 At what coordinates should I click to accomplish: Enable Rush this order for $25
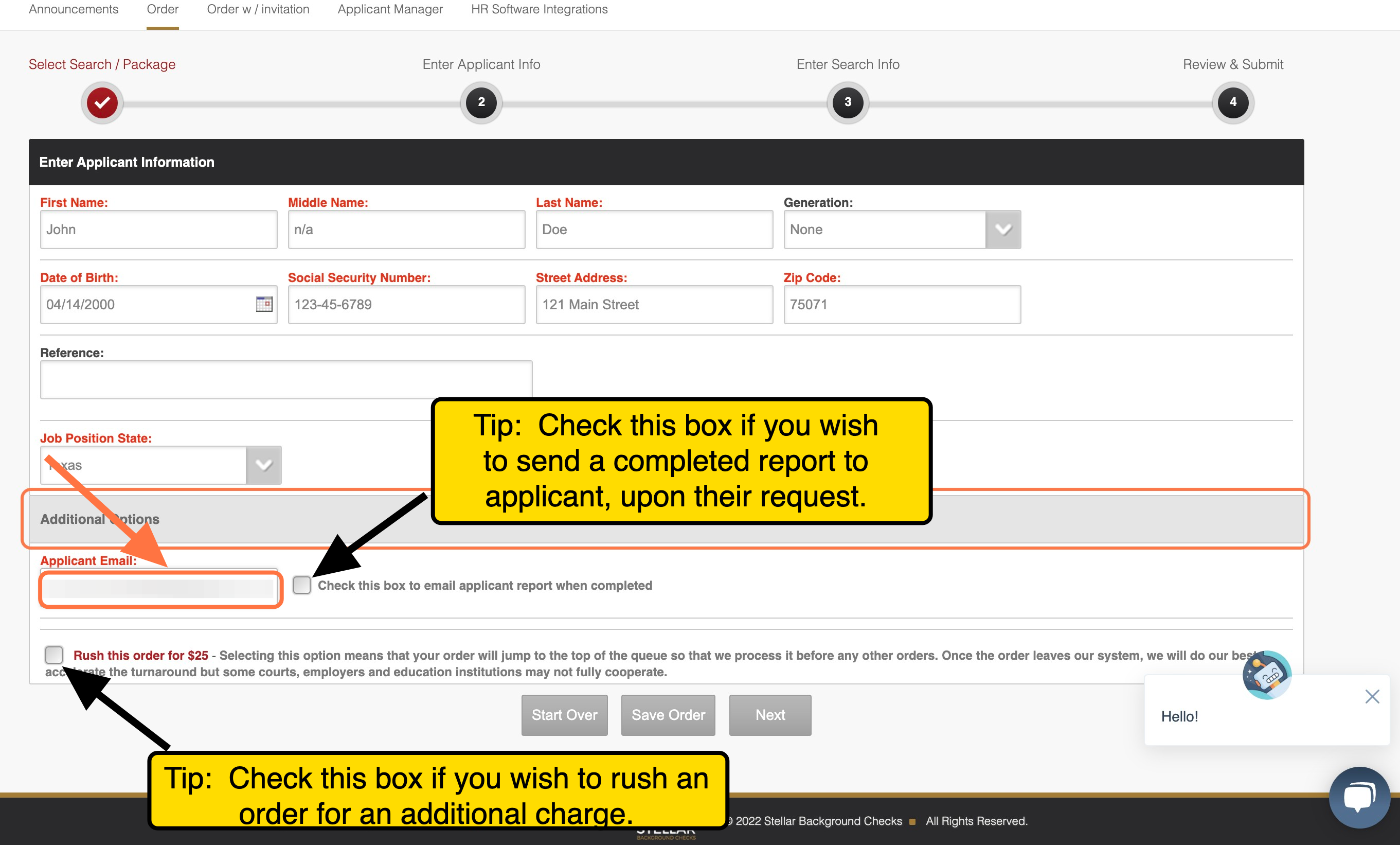pyautogui.click(x=54, y=655)
